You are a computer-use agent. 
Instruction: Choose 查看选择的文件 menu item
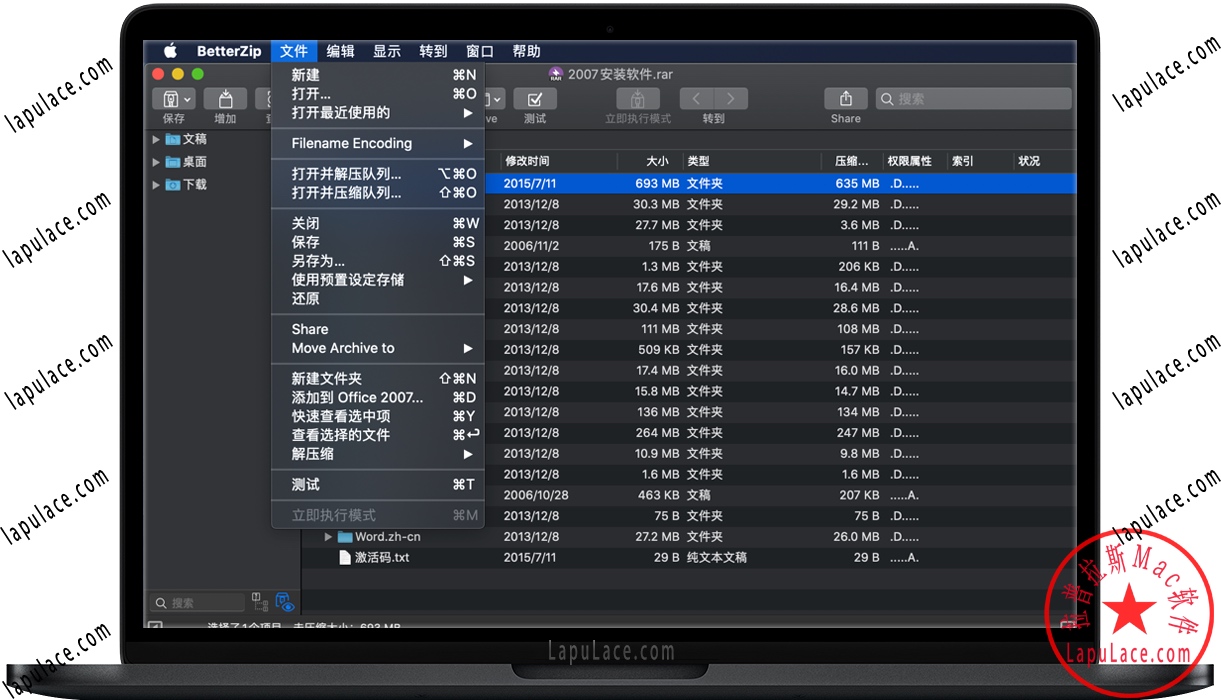coord(378,435)
